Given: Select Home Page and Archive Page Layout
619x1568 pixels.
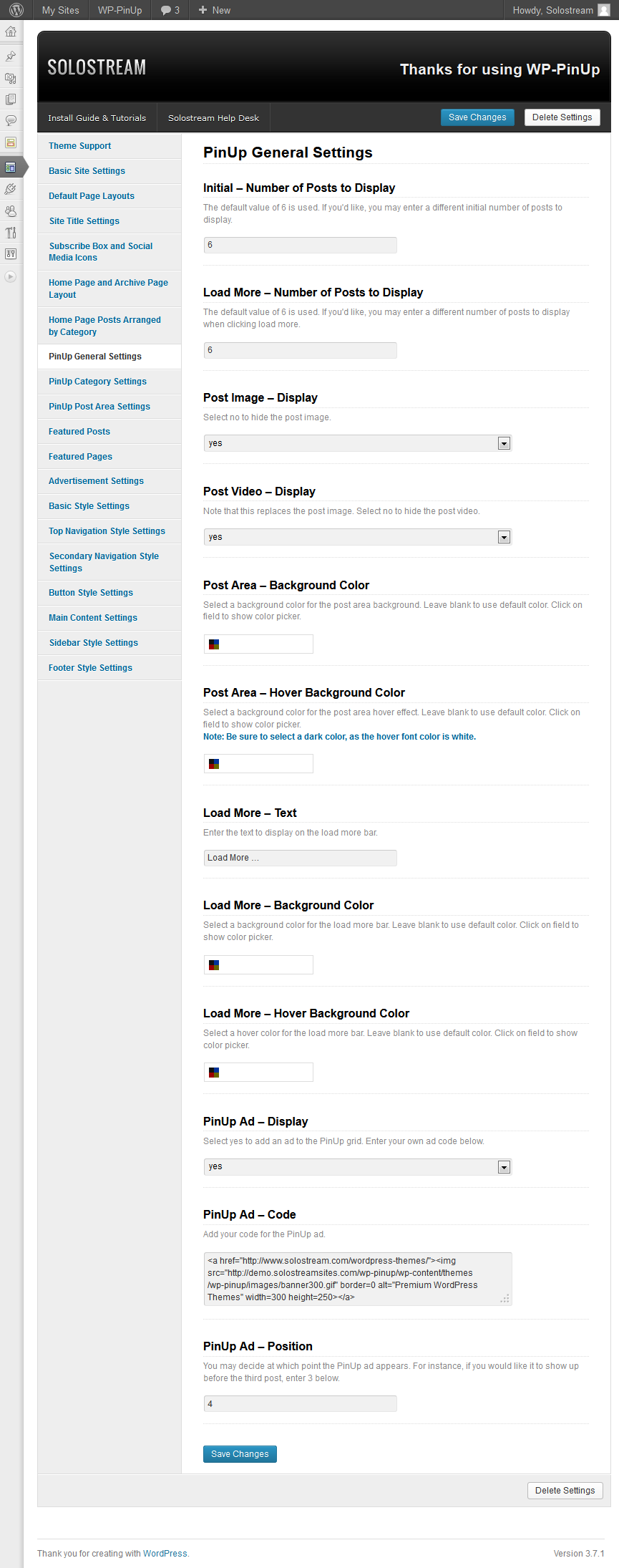Looking at the screenshot, I should [109, 289].
